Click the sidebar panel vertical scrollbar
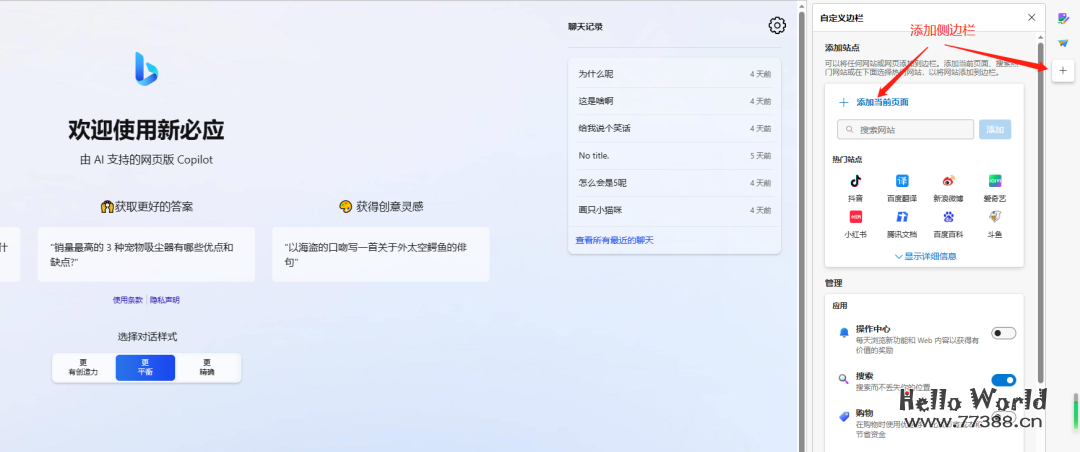Image resolution: width=1080 pixels, height=452 pixels. 1041,211
